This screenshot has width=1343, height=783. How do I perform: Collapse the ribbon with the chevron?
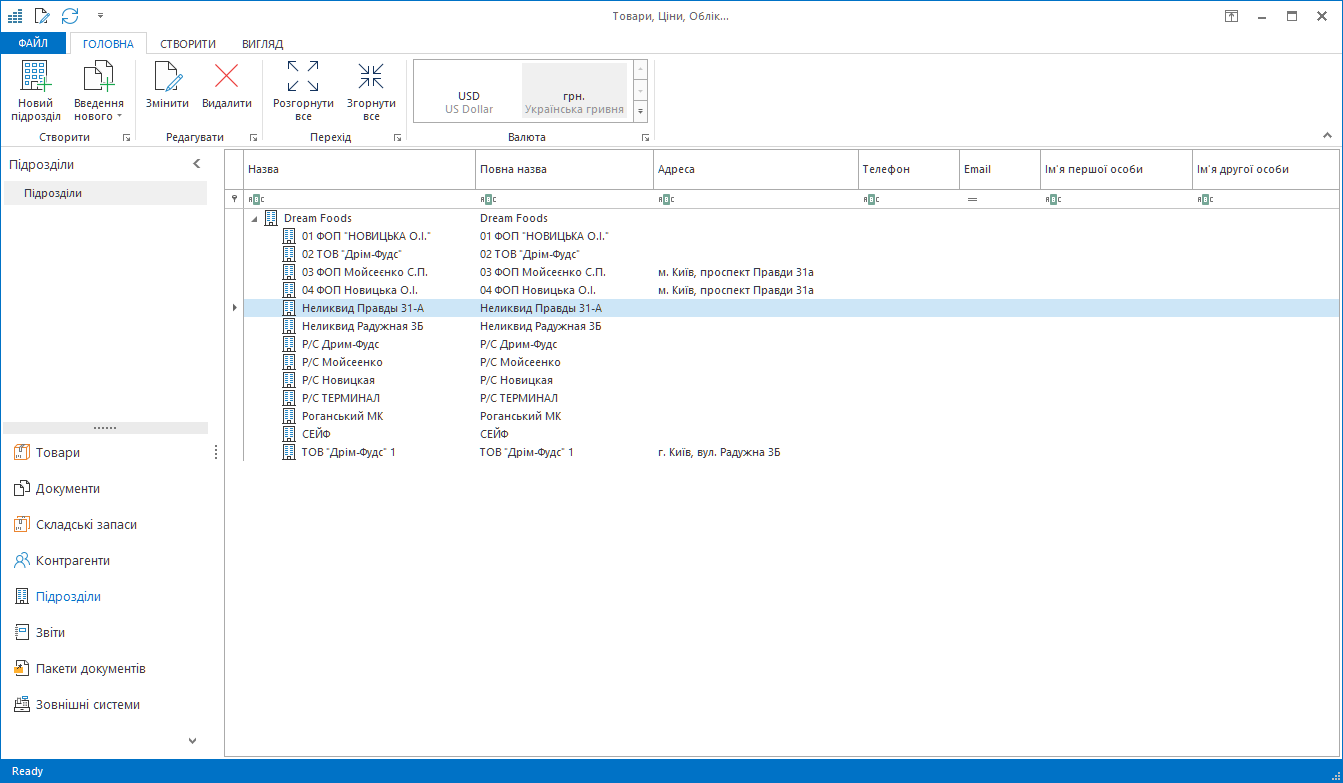pos(1328,136)
